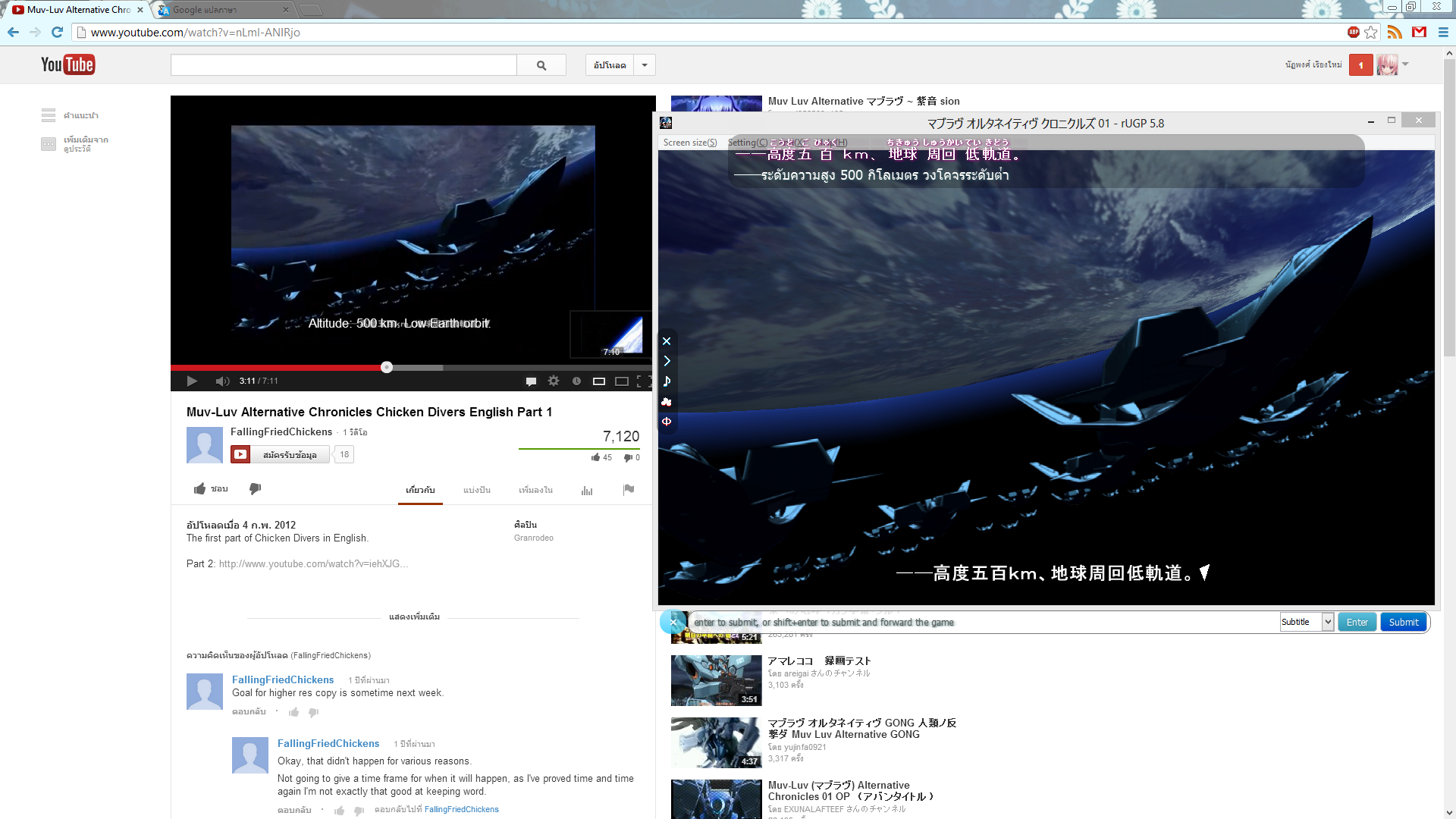This screenshot has height=819, width=1456.
Task: Click the blue Submit button
Action: (1404, 622)
